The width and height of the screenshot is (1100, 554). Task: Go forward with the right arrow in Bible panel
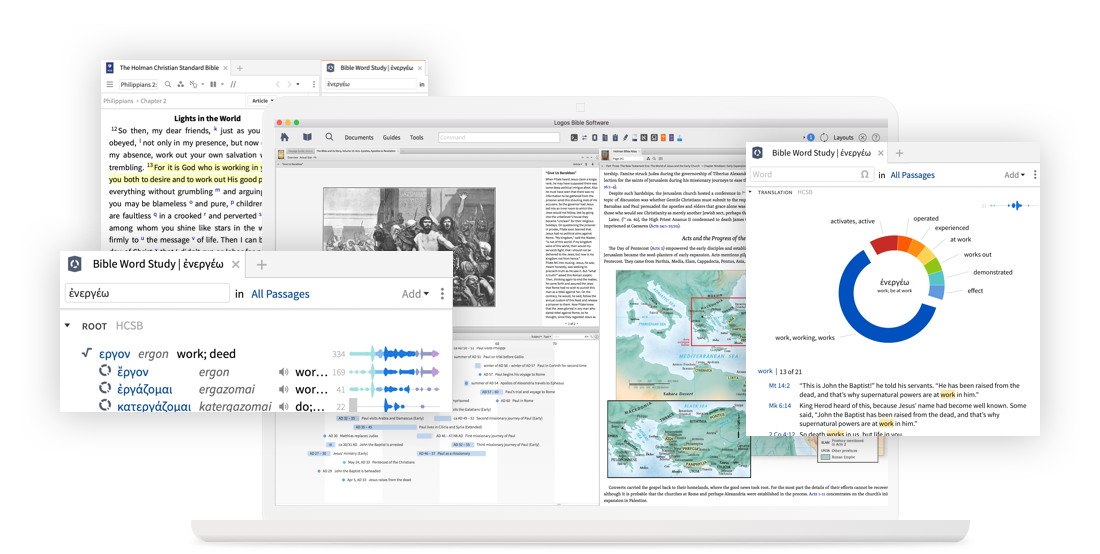coord(289,84)
